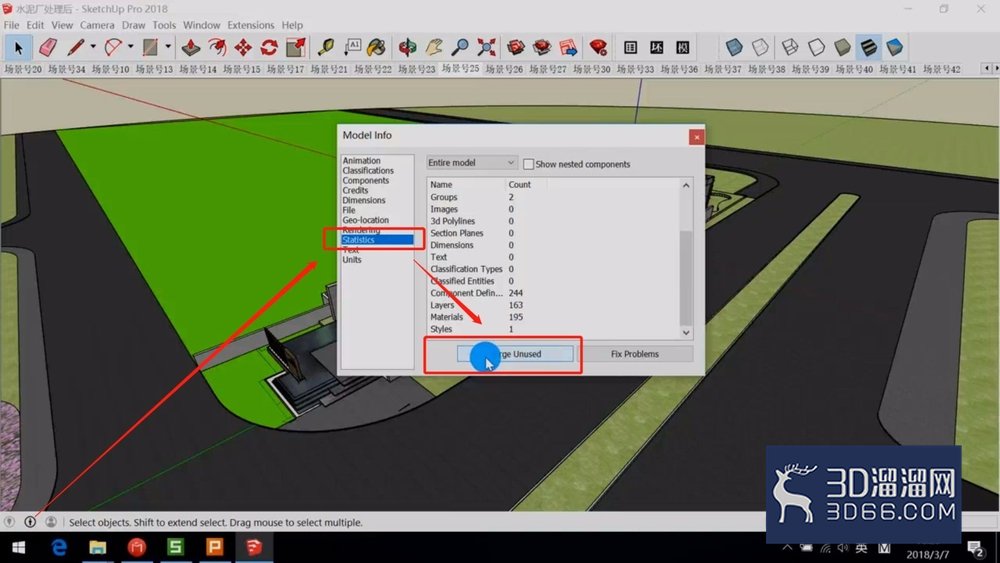The image size is (1000, 563).
Task: Switch to Hidden Line style
Action: pyautogui.click(x=816, y=47)
